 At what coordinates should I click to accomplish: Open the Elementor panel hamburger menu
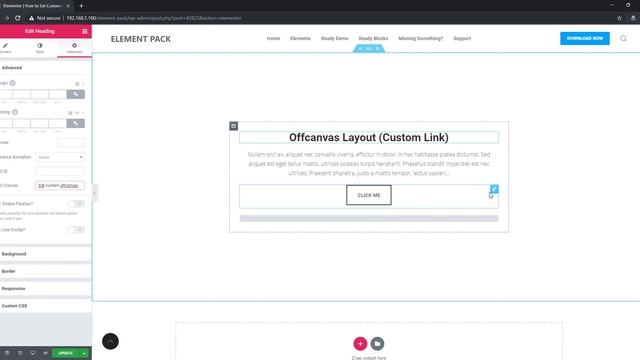pos(84,31)
